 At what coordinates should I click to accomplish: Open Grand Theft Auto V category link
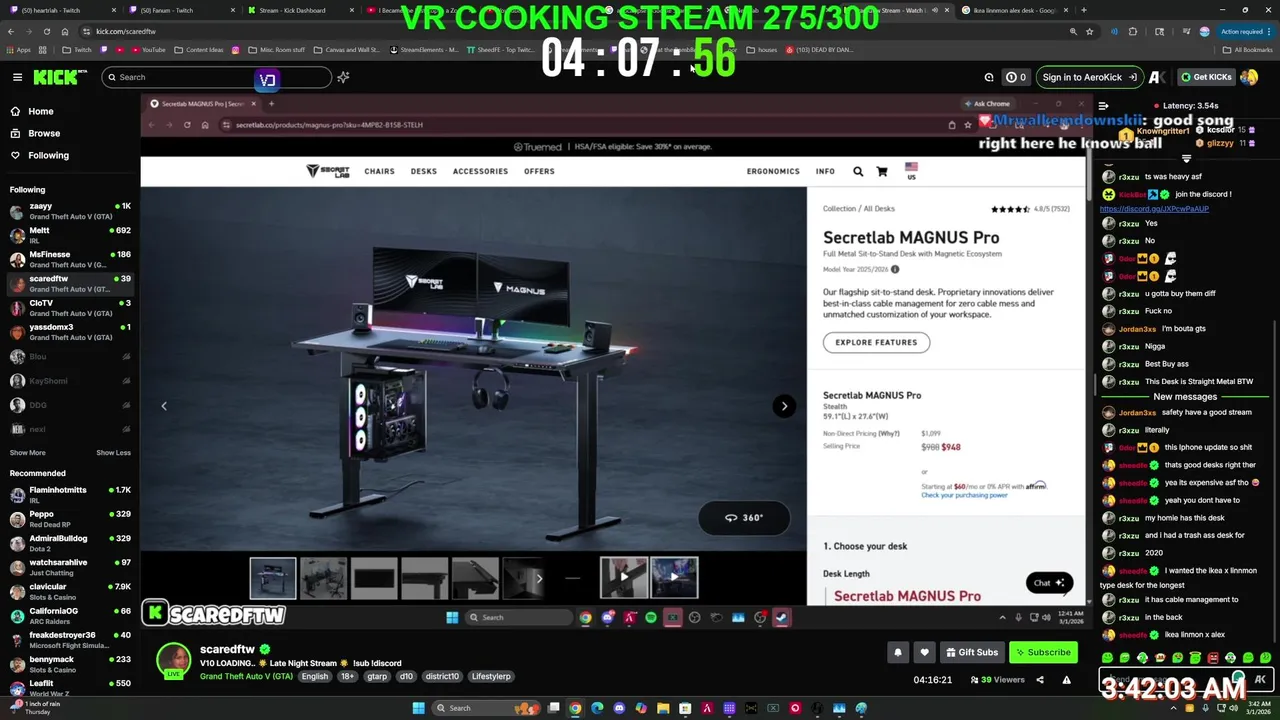point(246,676)
